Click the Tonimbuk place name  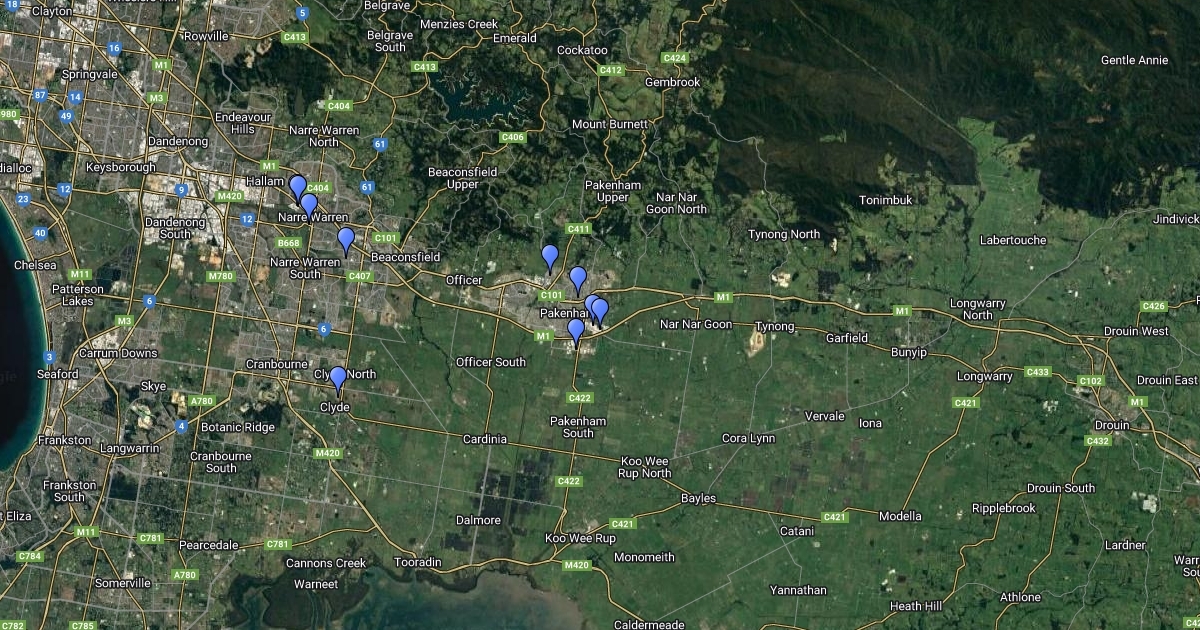pos(886,200)
